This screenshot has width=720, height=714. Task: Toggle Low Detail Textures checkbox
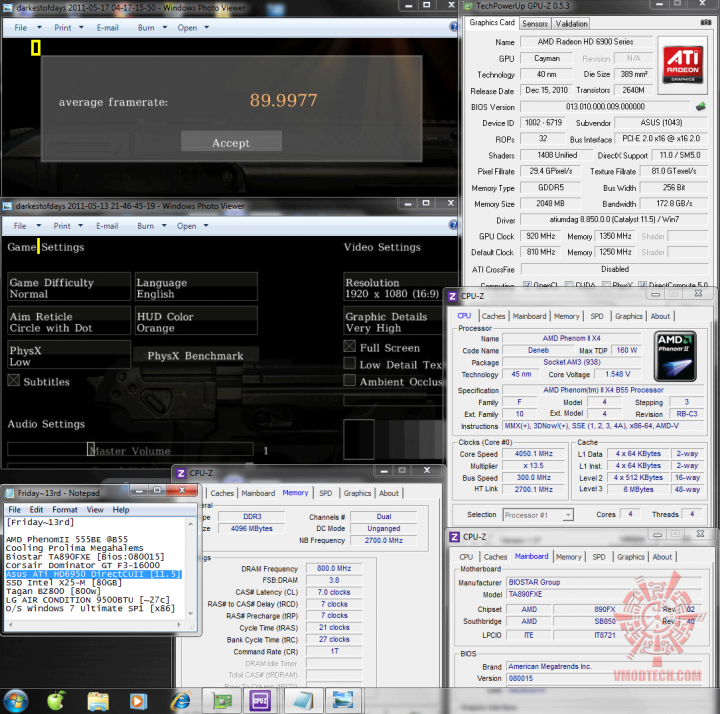point(349,363)
